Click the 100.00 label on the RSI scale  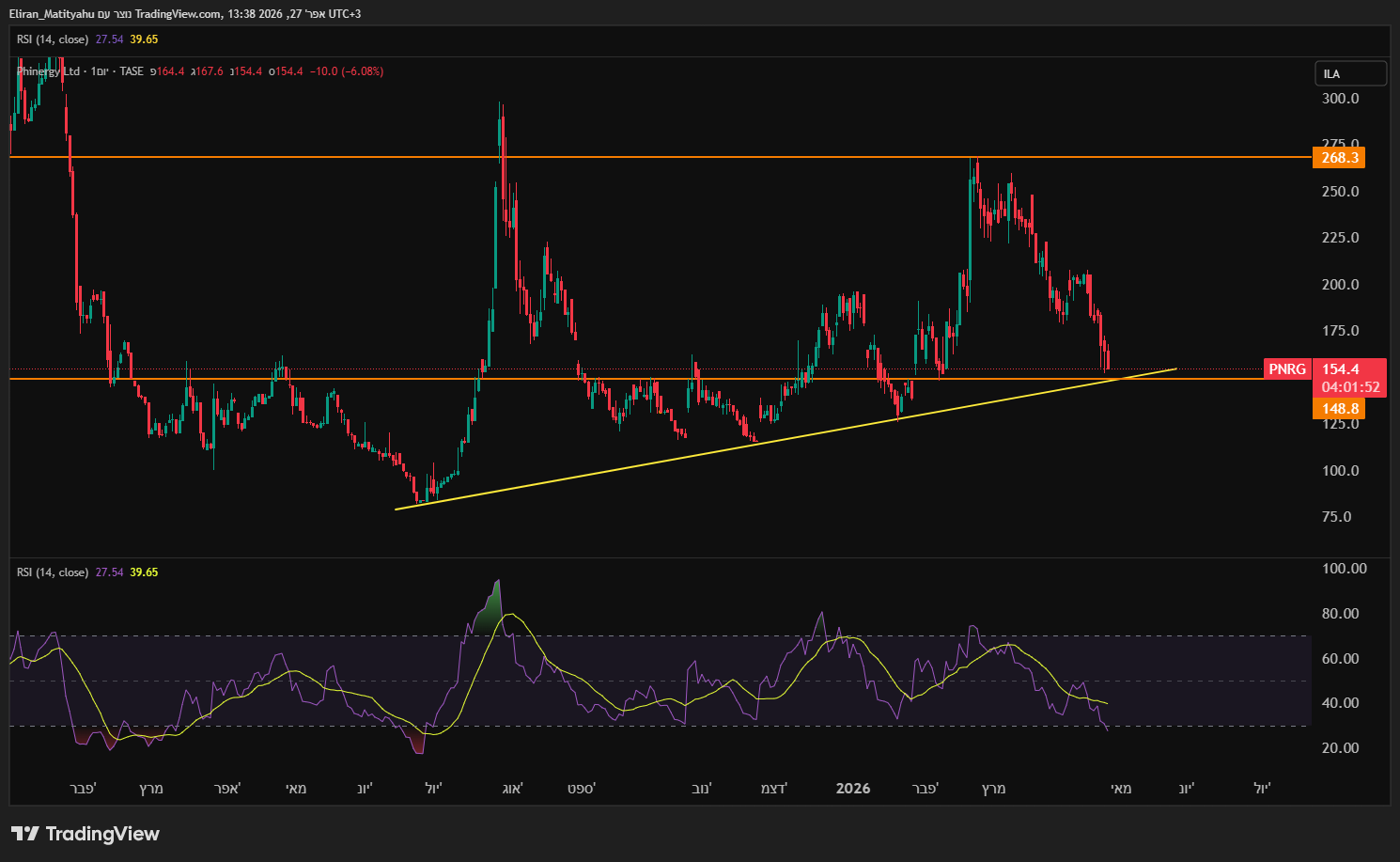[x=1344, y=569]
